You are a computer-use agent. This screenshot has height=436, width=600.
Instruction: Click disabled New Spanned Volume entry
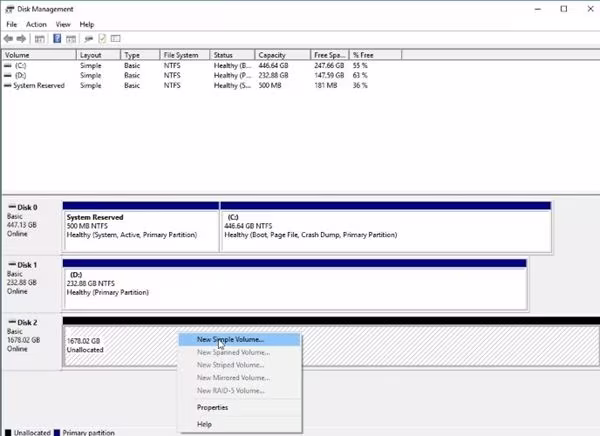[x=240, y=352]
